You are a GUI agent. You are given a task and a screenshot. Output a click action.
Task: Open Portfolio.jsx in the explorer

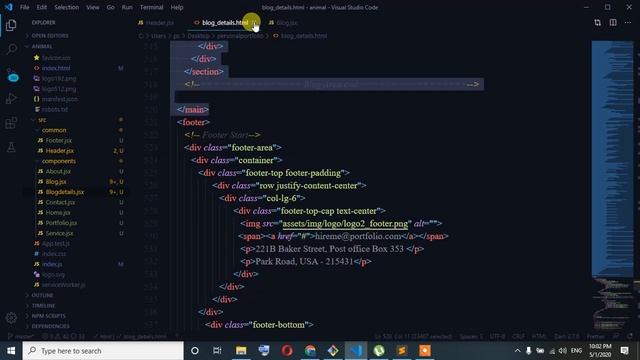coord(61,223)
